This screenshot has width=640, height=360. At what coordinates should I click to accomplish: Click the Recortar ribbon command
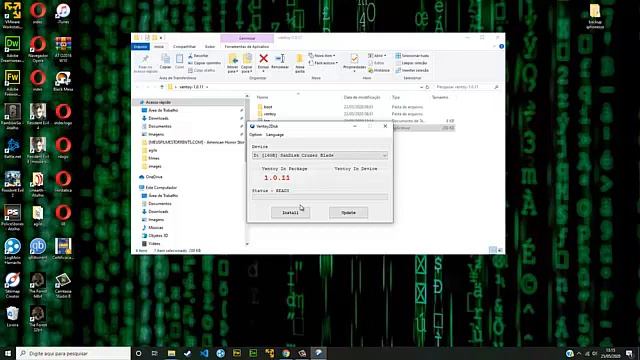pyautogui.click(x=198, y=56)
